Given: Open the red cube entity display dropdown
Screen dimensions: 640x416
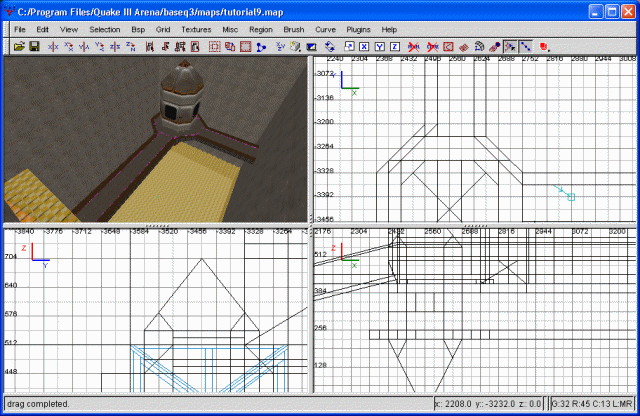Looking at the screenshot, I should pyautogui.click(x=544, y=47).
